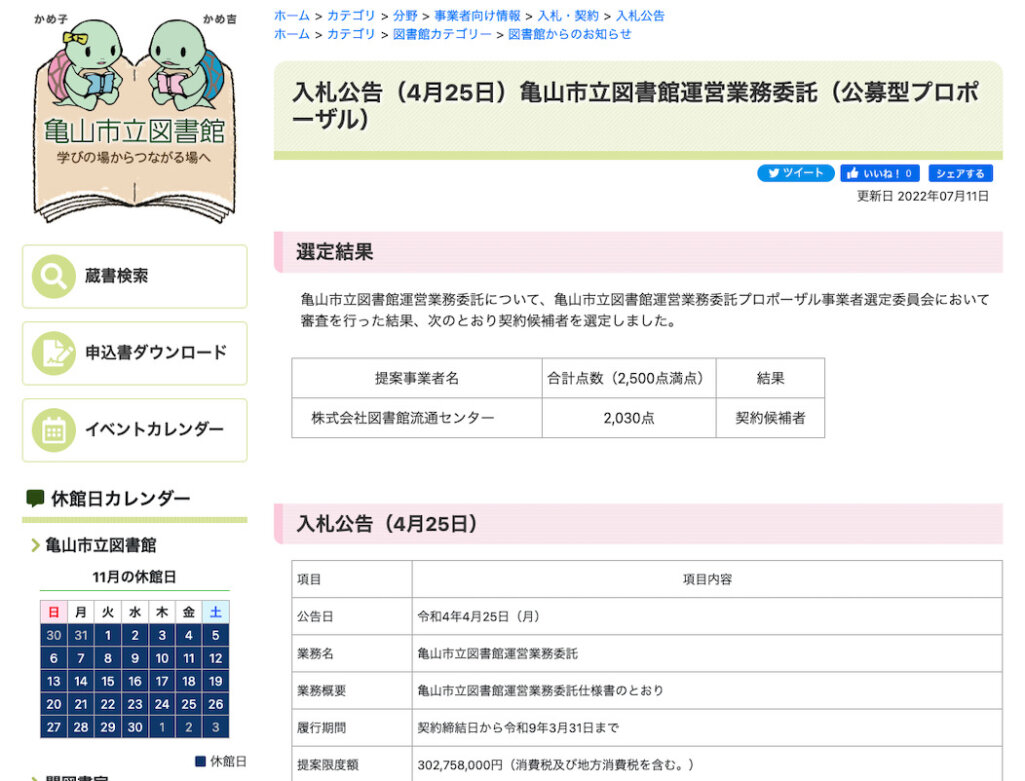Go to 事業者向け情報 breadcrumb
This screenshot has height=781, width=1025.
(x=477, y=16)
